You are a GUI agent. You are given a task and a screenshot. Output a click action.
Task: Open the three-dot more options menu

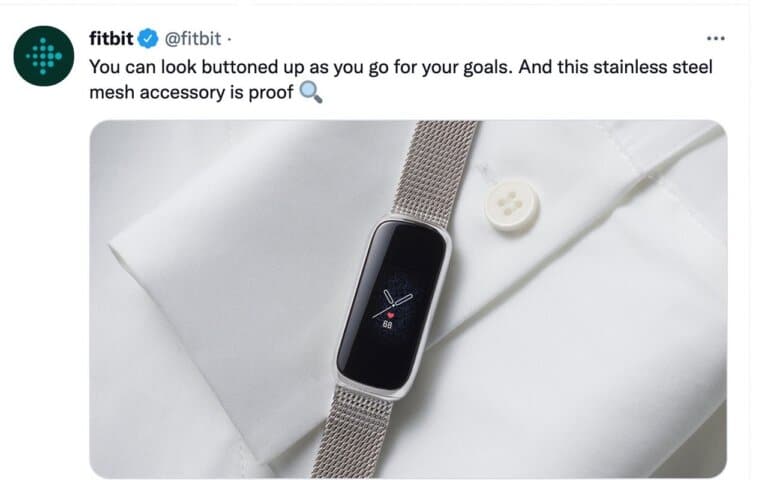[716, 38]
